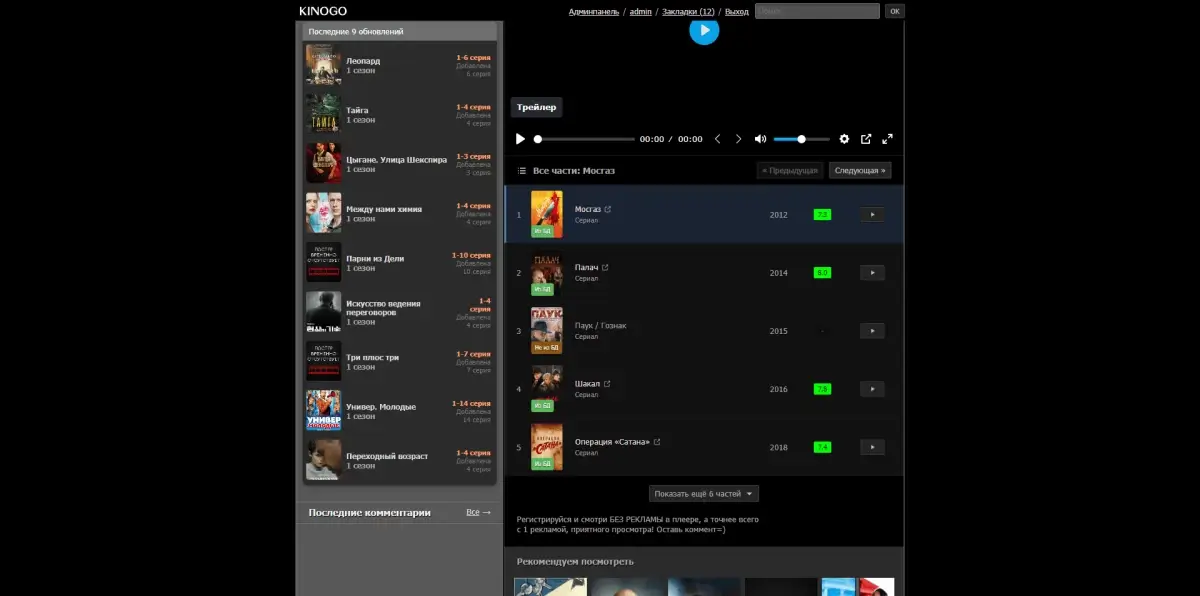Play the Шакал row using its play button

(x=872, y=388)
